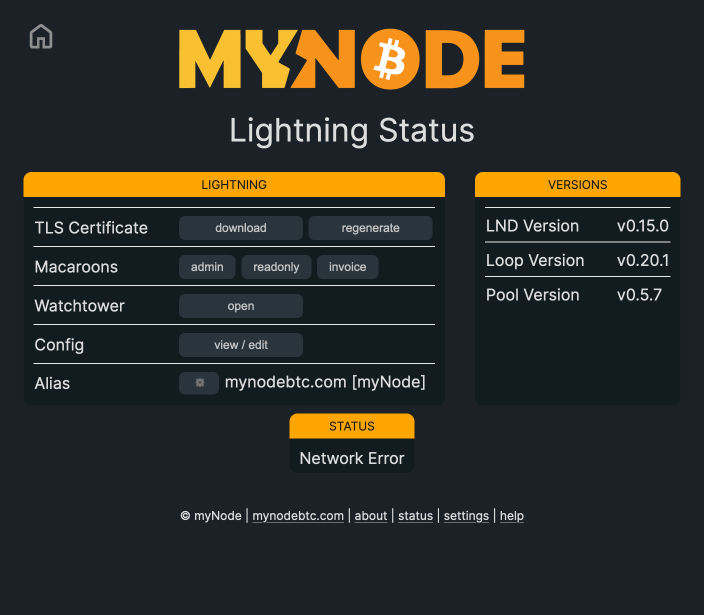Viewport: 704px width, 615px height.
Task: Follow the status footer link
Action: 415,516
